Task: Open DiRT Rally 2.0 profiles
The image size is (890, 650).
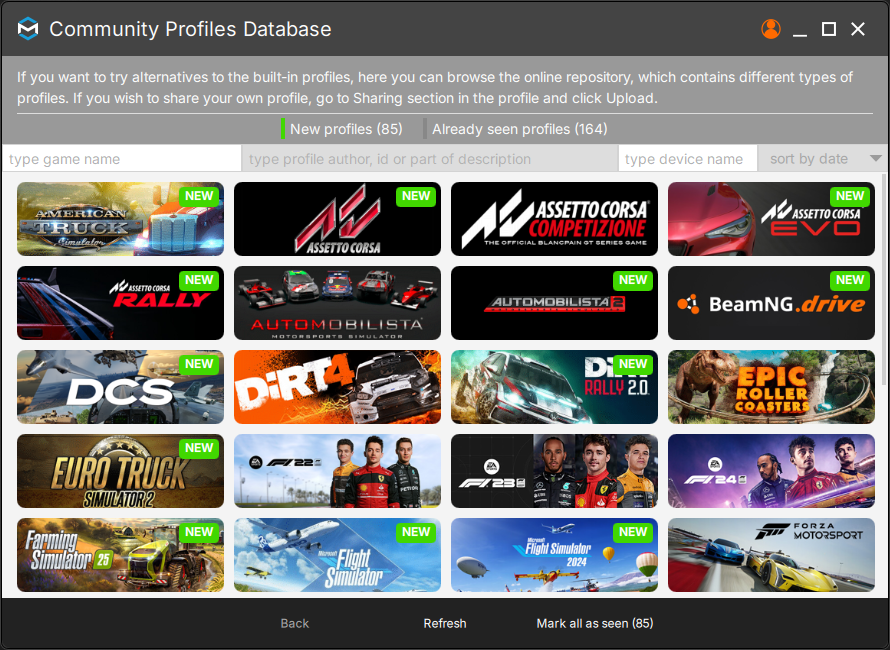Action: (x=555, y=387)
